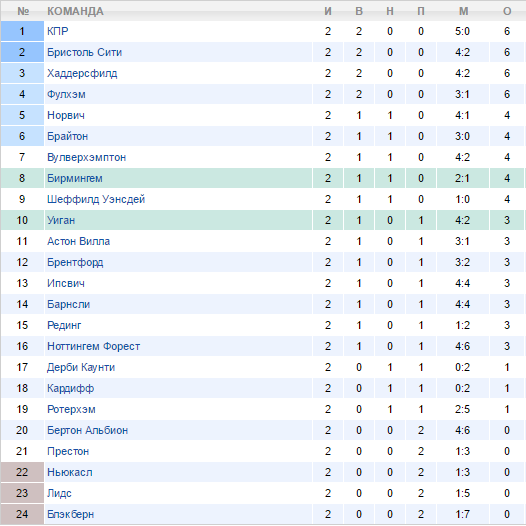Select the highlighted Бирмингем row link

75,178
